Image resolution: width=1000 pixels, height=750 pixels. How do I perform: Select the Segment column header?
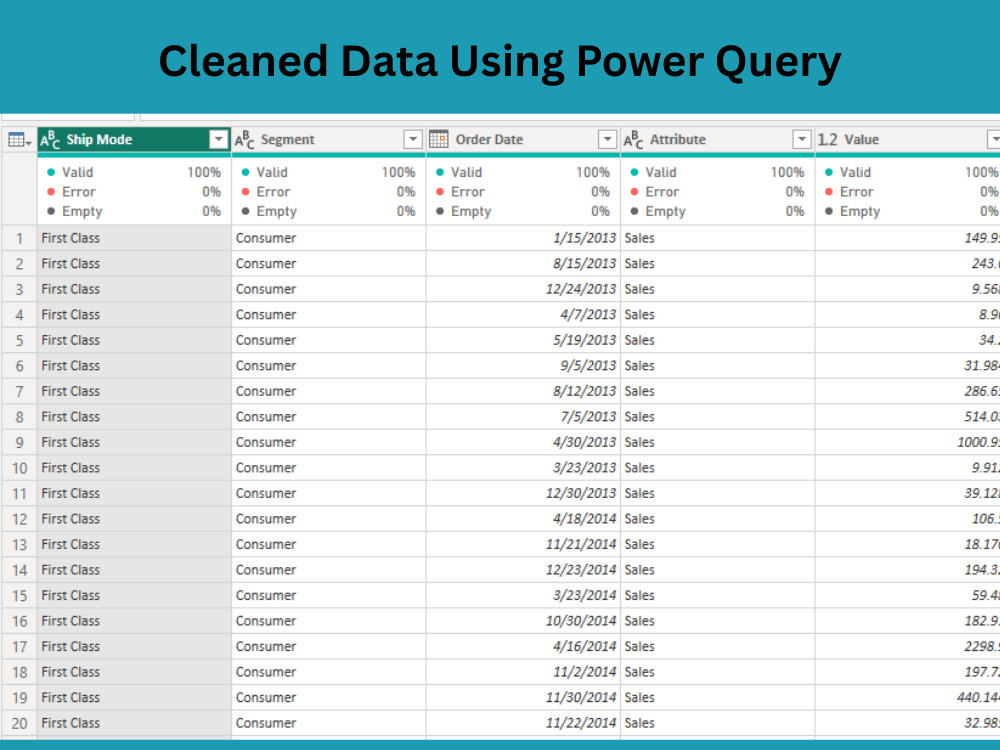pyautogui.click(x=328, y=140)
